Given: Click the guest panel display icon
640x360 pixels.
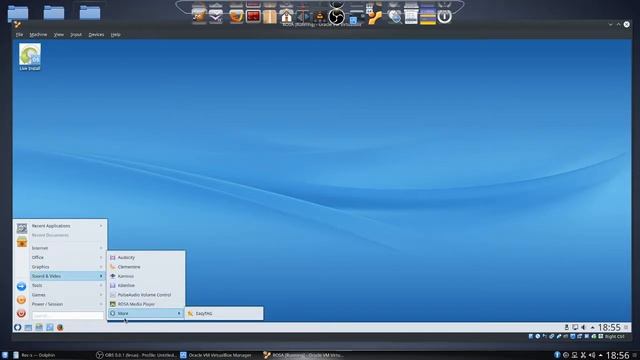Looking at the screenshot, I should [575, 327].
